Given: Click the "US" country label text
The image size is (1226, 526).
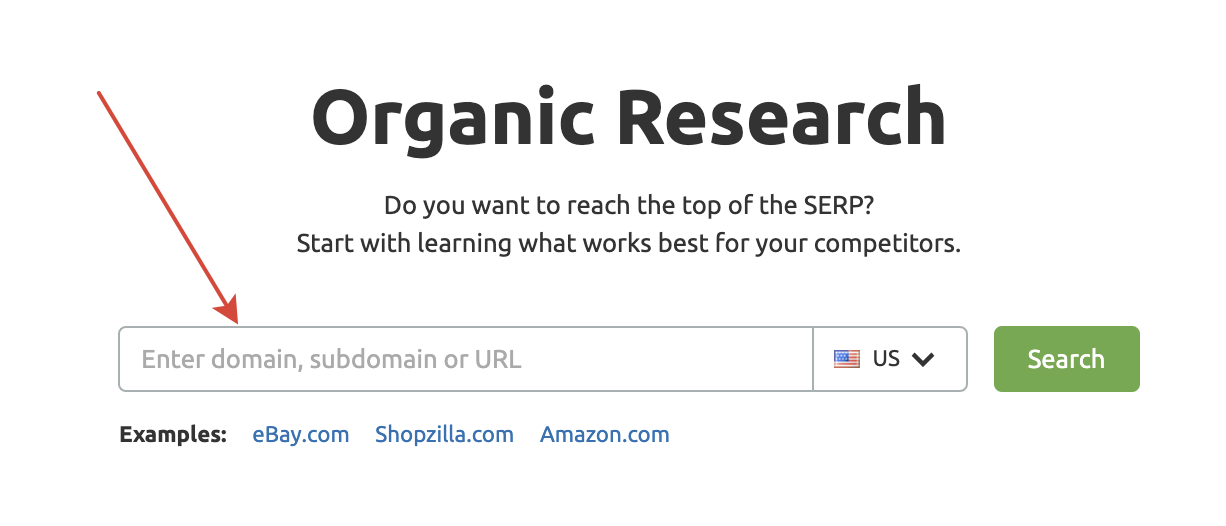Looking at the screenshot, I should click(886, 359).
